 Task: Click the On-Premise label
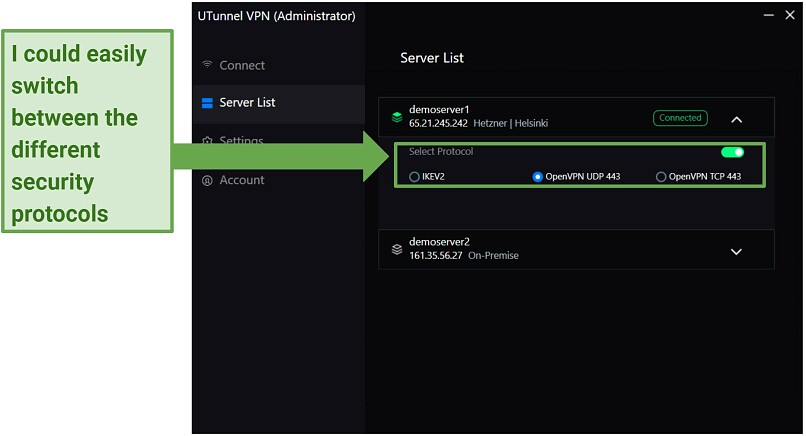point(493,256)
